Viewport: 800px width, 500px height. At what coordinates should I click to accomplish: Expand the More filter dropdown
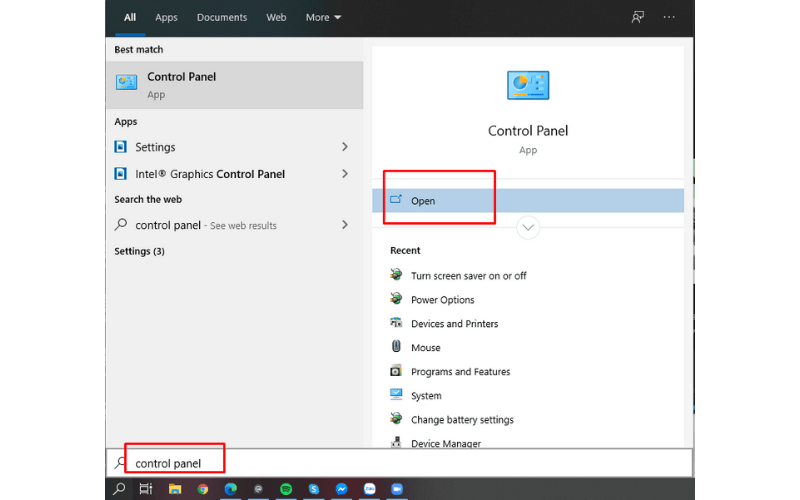(x=323, y=17)
